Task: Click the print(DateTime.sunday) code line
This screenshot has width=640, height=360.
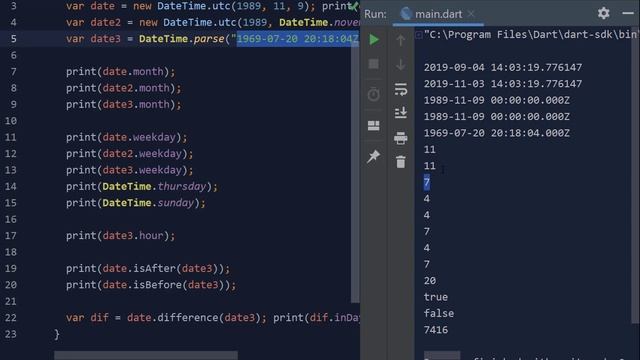Action: pyautogui.click(x=136, y=203)
